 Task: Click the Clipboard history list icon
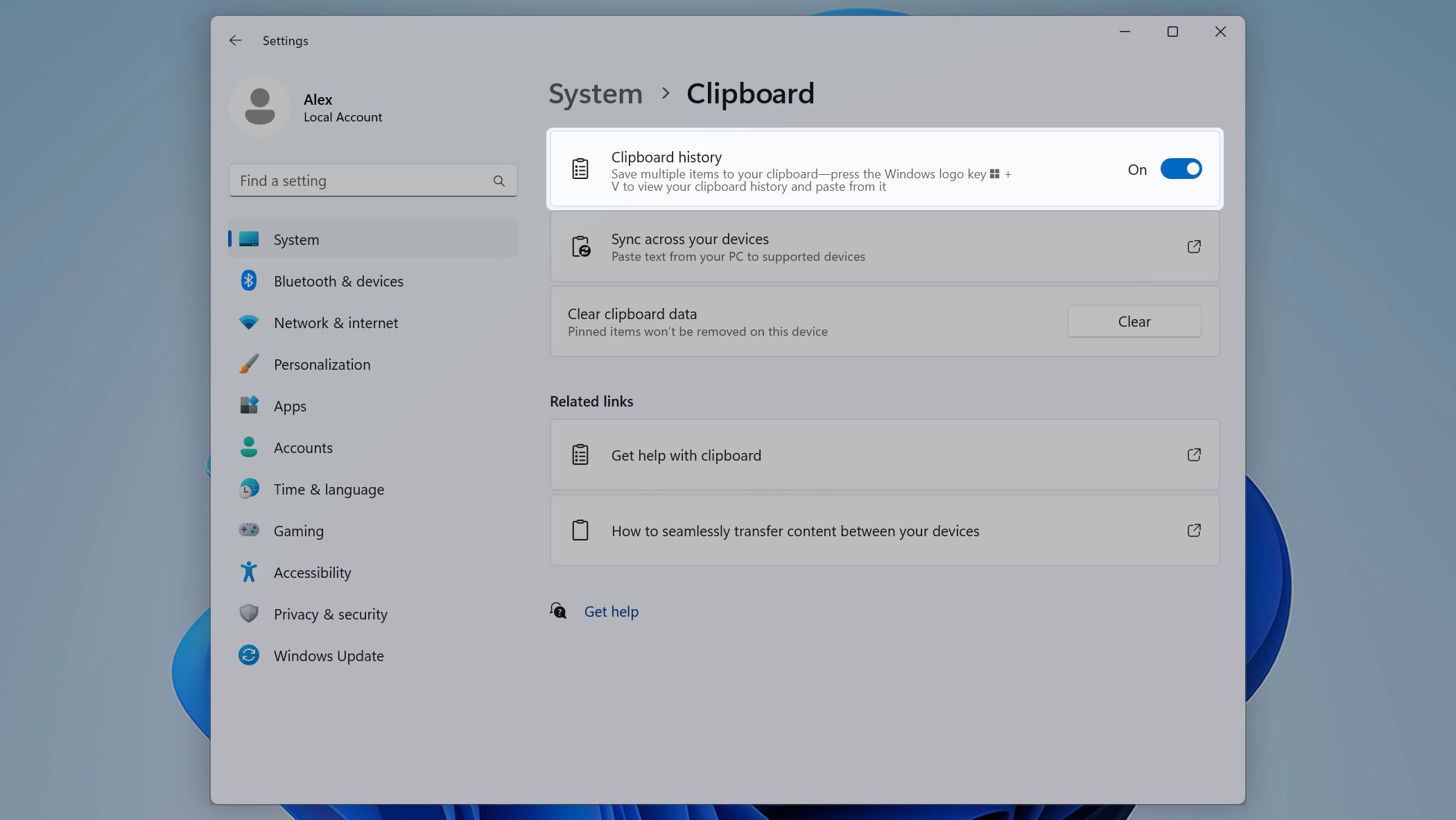(x=580, y=169)
